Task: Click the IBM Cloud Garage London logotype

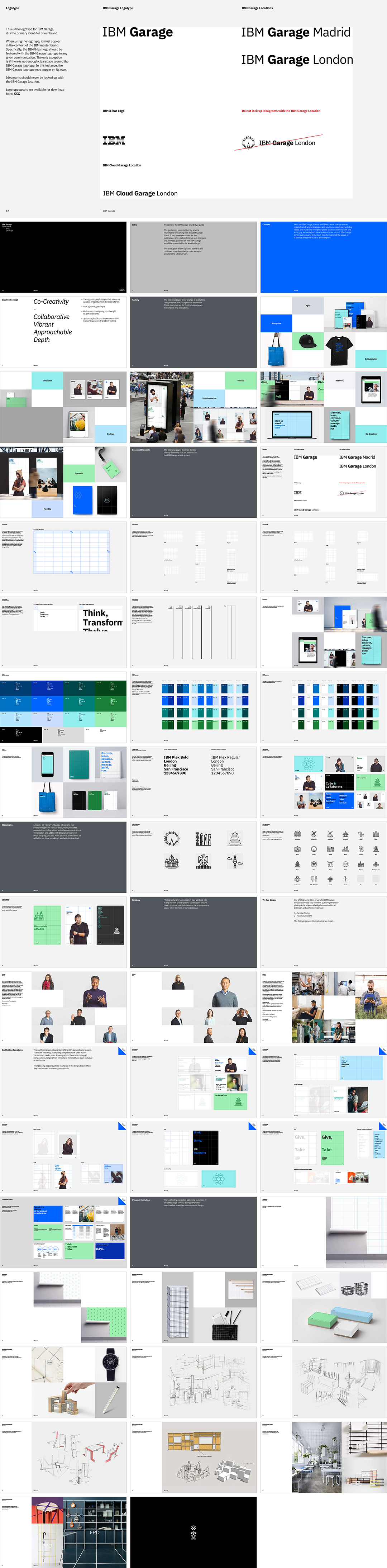Action: coord(140,194)
